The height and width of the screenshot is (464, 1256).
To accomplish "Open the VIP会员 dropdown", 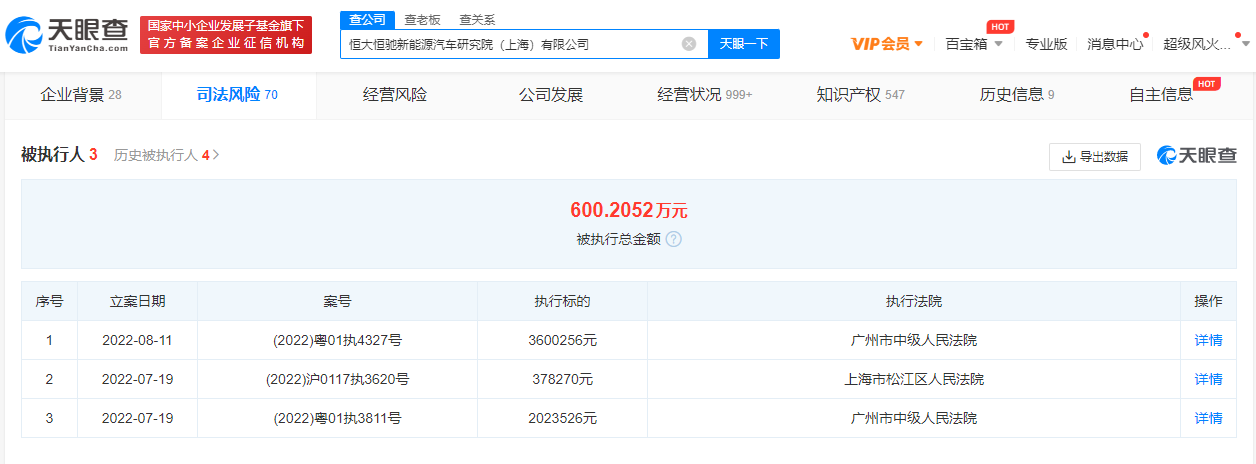I will [x=887, y=44].
